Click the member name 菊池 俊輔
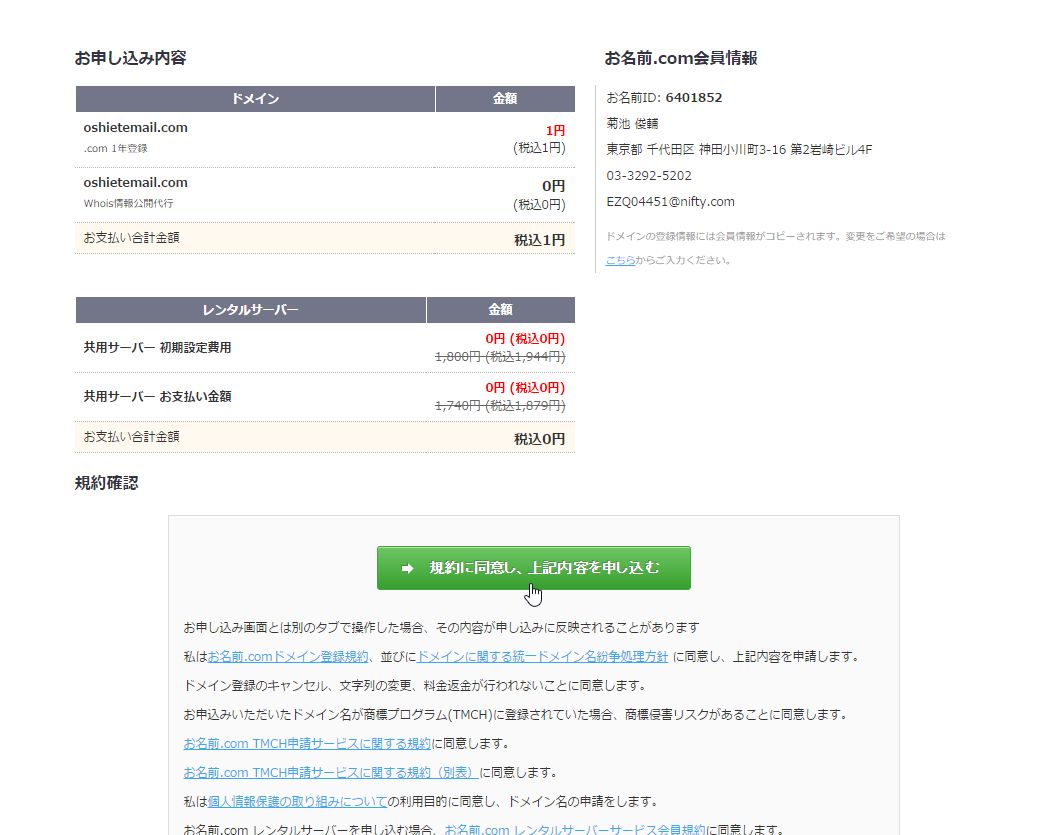Image resolution: width=1061 pixels, height=835 pixels. 632,124
